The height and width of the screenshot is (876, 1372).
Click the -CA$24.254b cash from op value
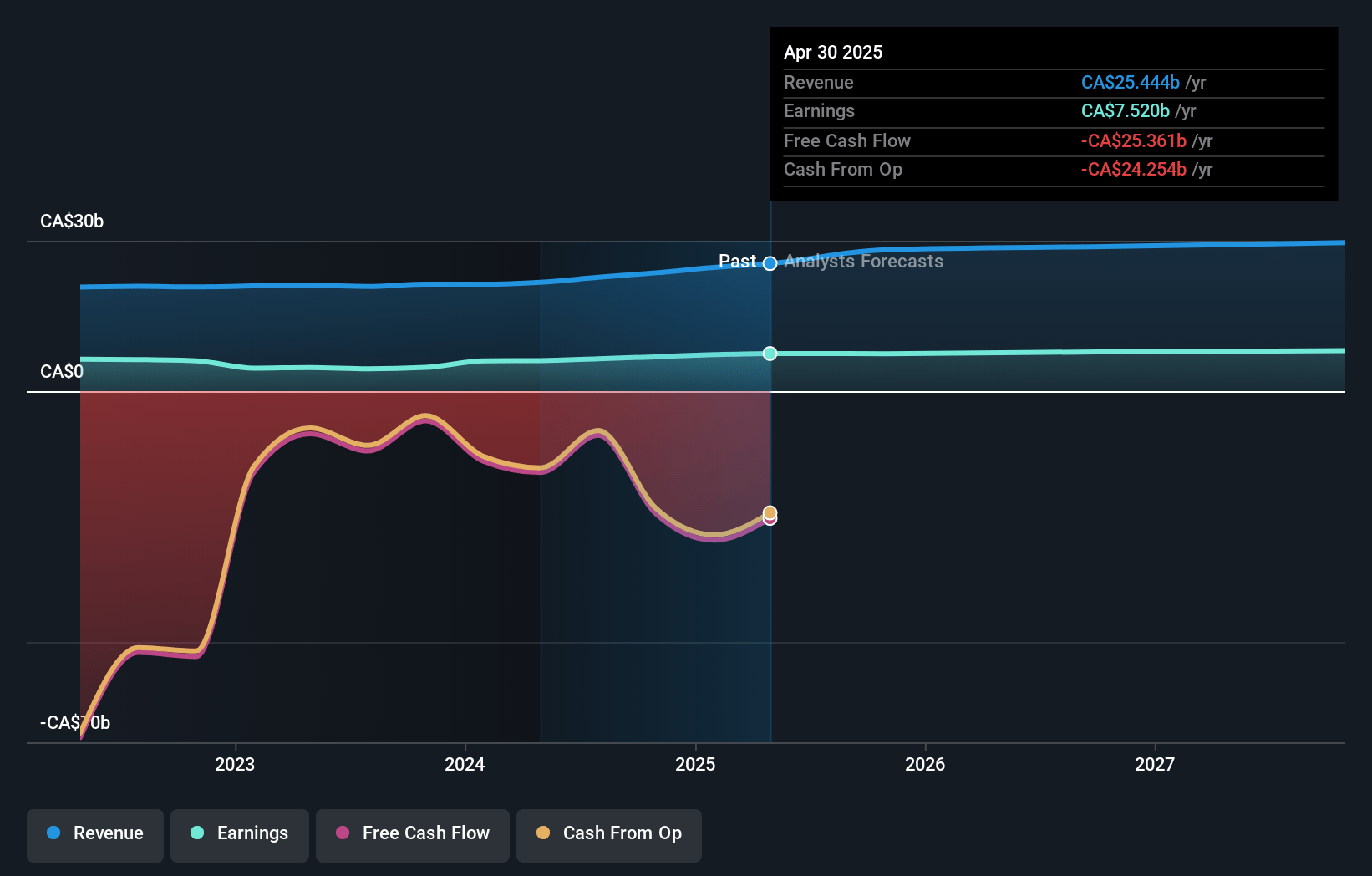[1134, 169]
